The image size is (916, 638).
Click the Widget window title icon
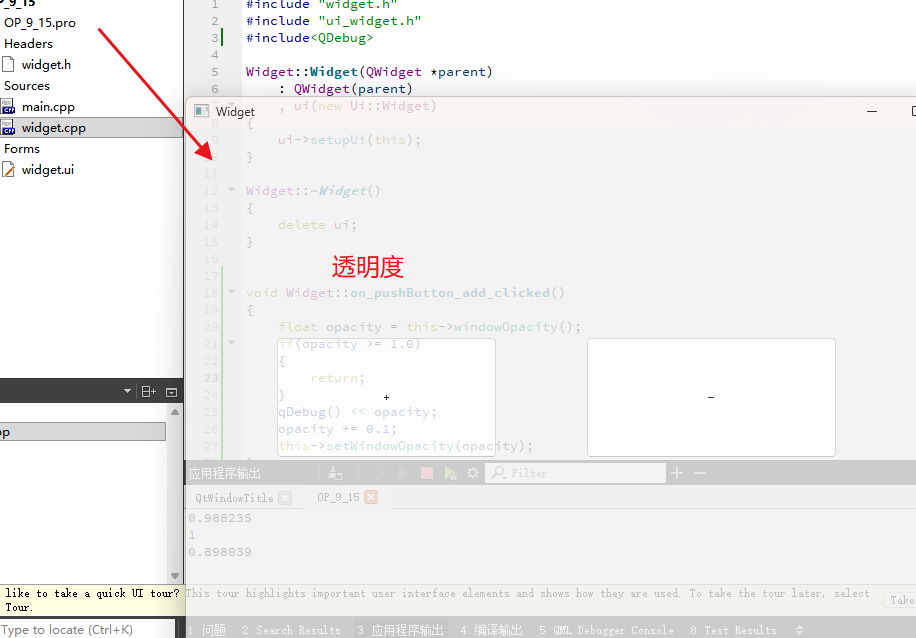point(202,111)
